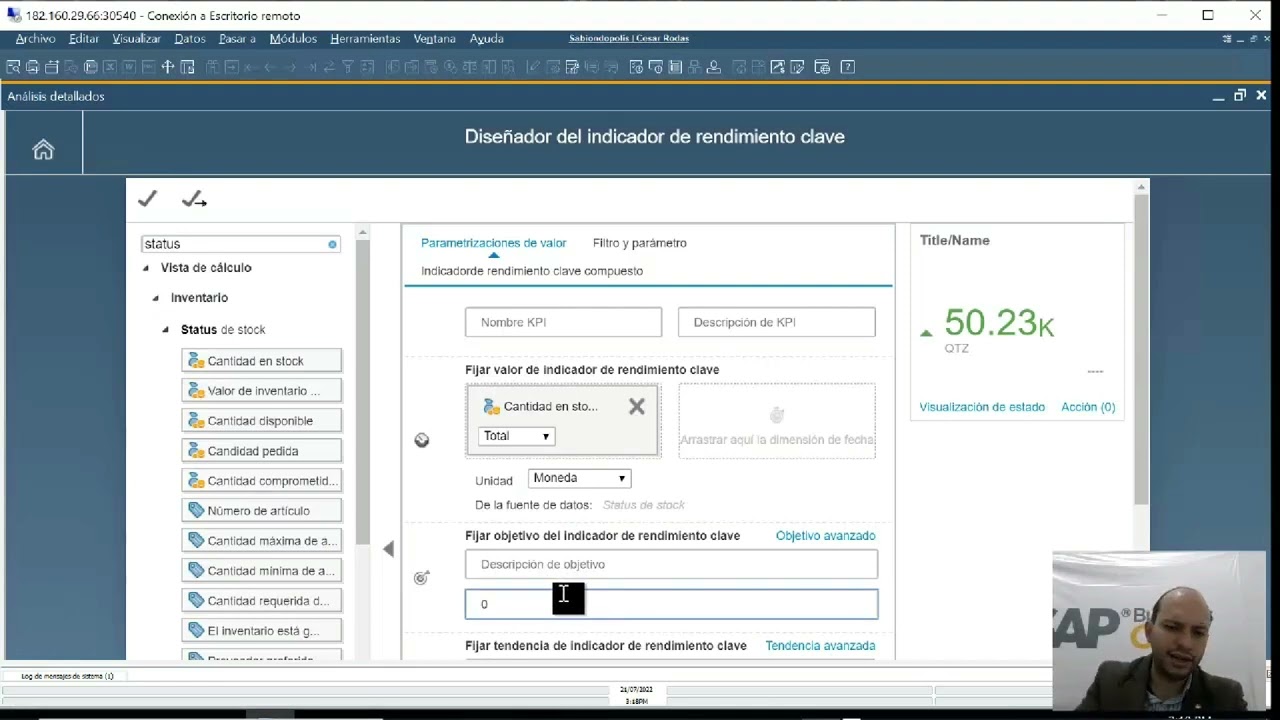1280x720 pixels.
Task: Open the Pasar a menu
Action: (x=237, y=38)
